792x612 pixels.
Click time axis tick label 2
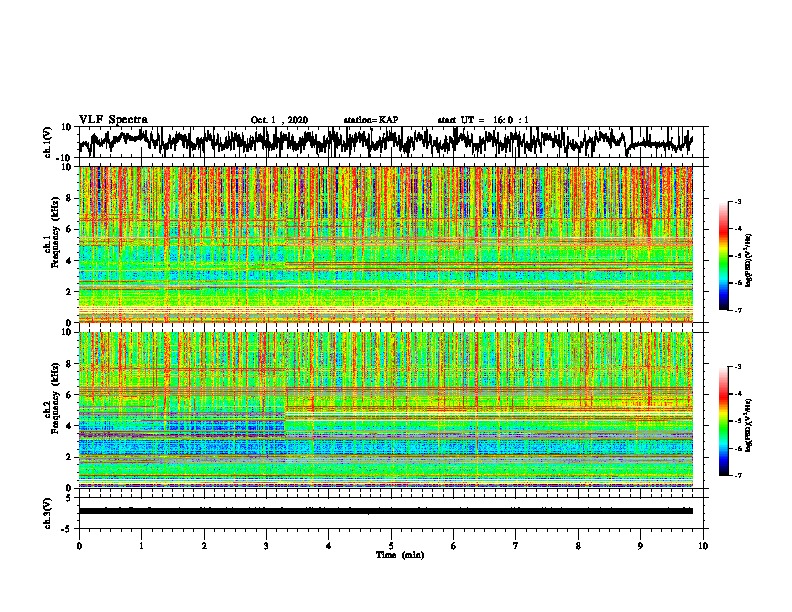(x=204, y=546)
